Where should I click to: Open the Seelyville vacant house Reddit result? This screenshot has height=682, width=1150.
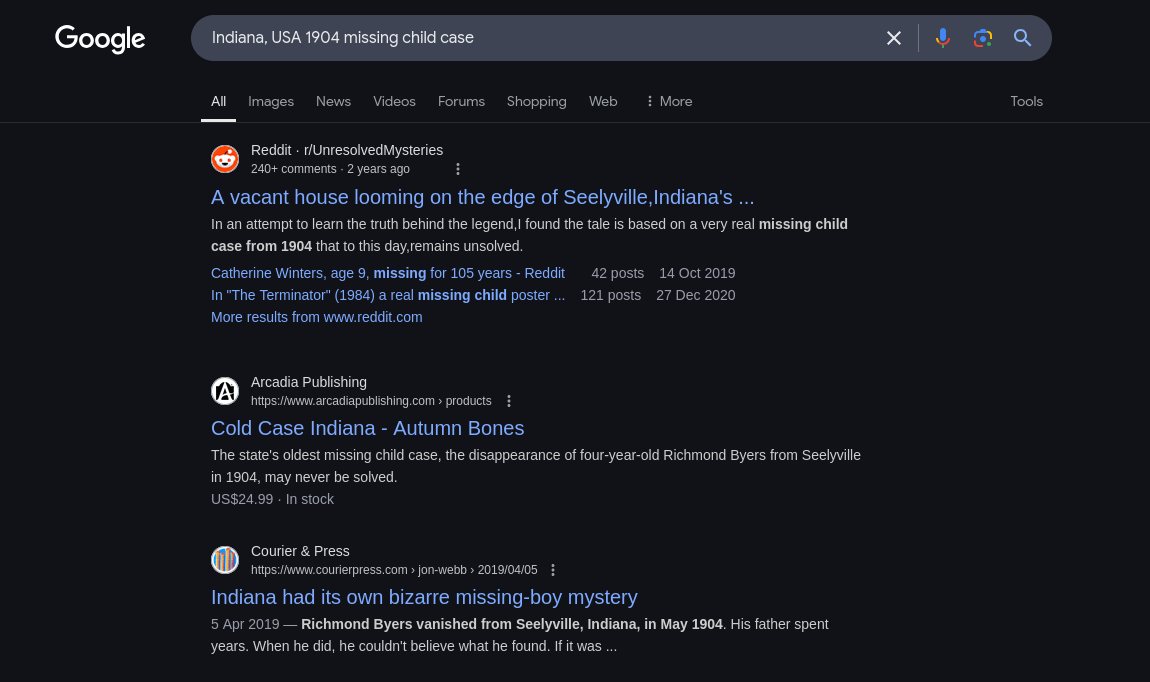pyautogui.click(x=482, y=197)
